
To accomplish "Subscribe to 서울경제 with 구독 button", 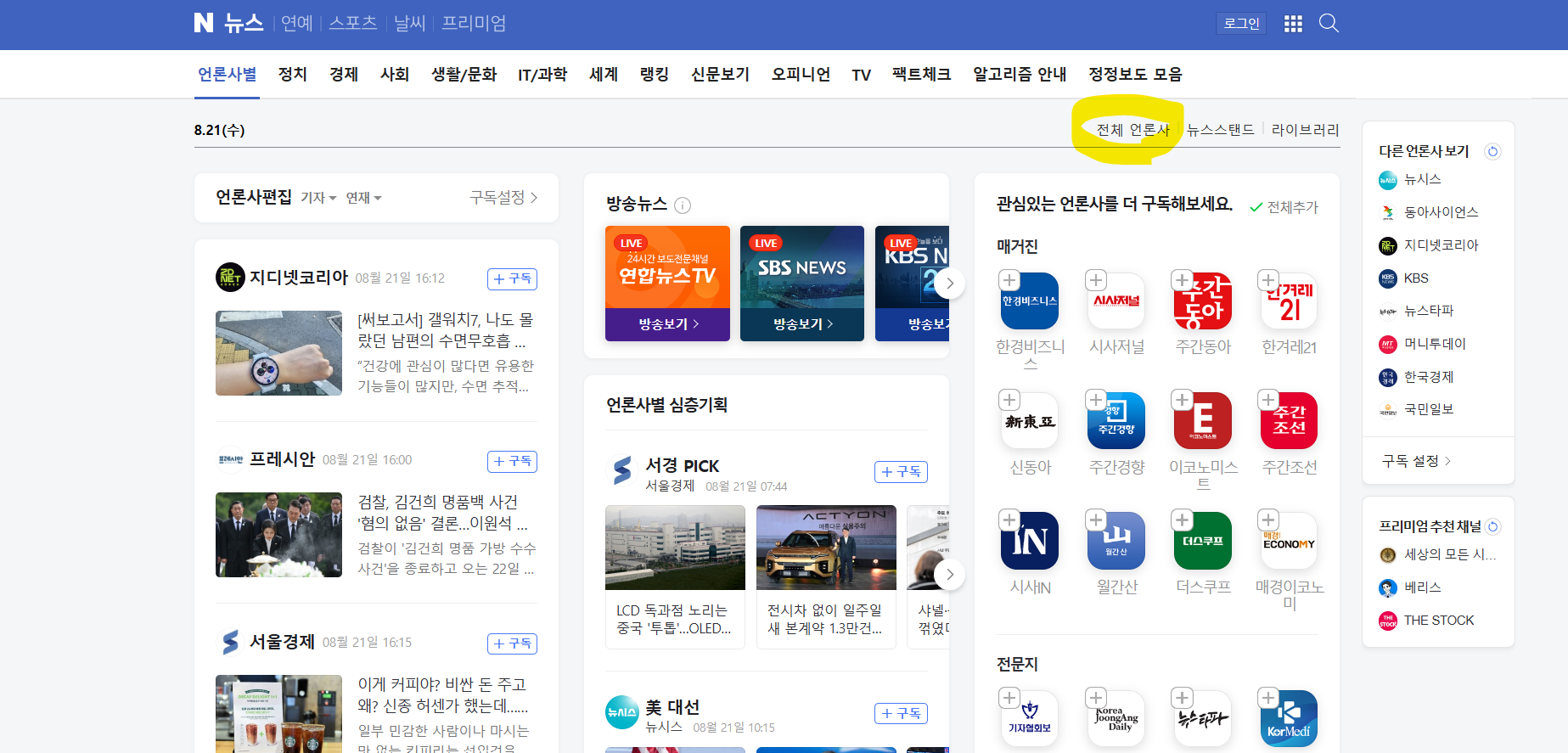I will tap(512, 643).
